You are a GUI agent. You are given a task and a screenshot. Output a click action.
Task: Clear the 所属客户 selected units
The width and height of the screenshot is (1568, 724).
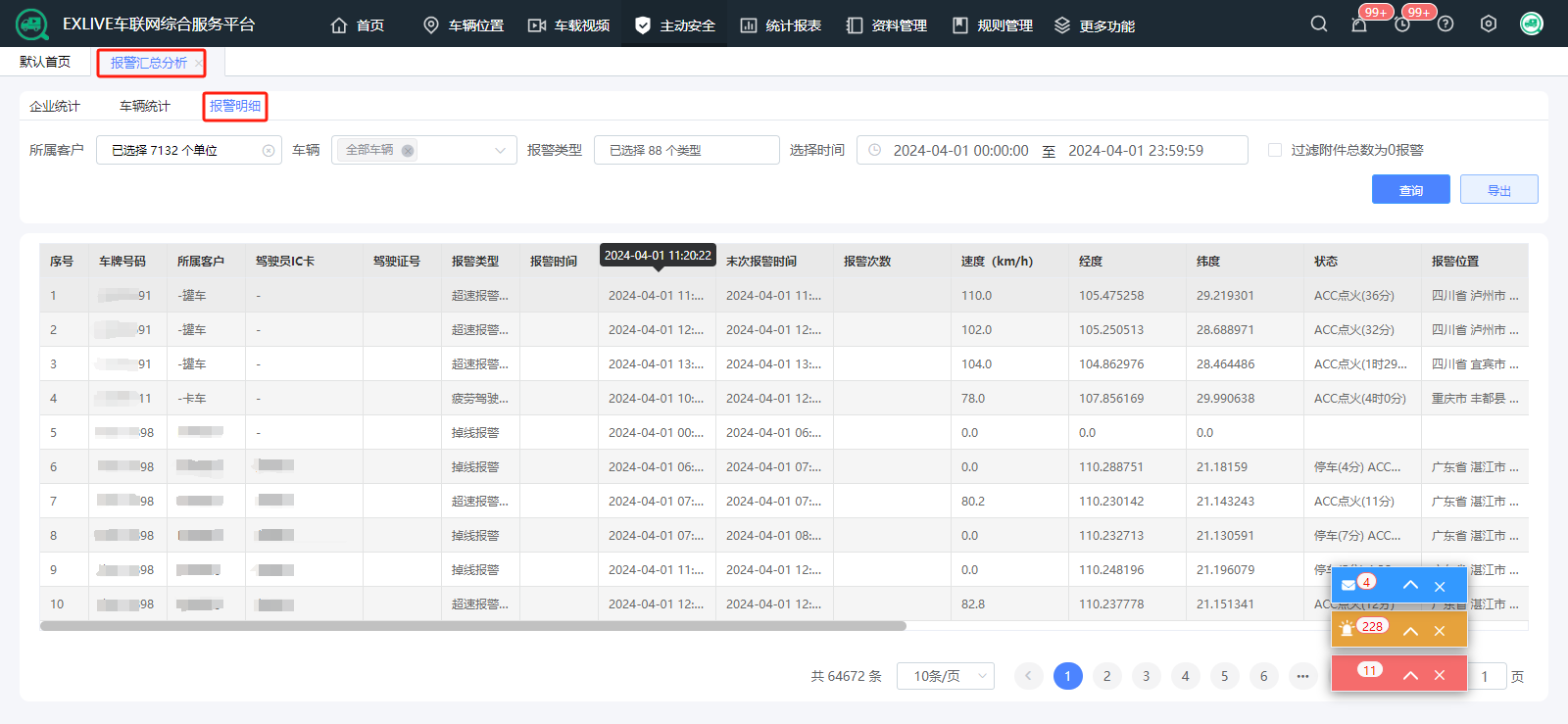point(269,150)
